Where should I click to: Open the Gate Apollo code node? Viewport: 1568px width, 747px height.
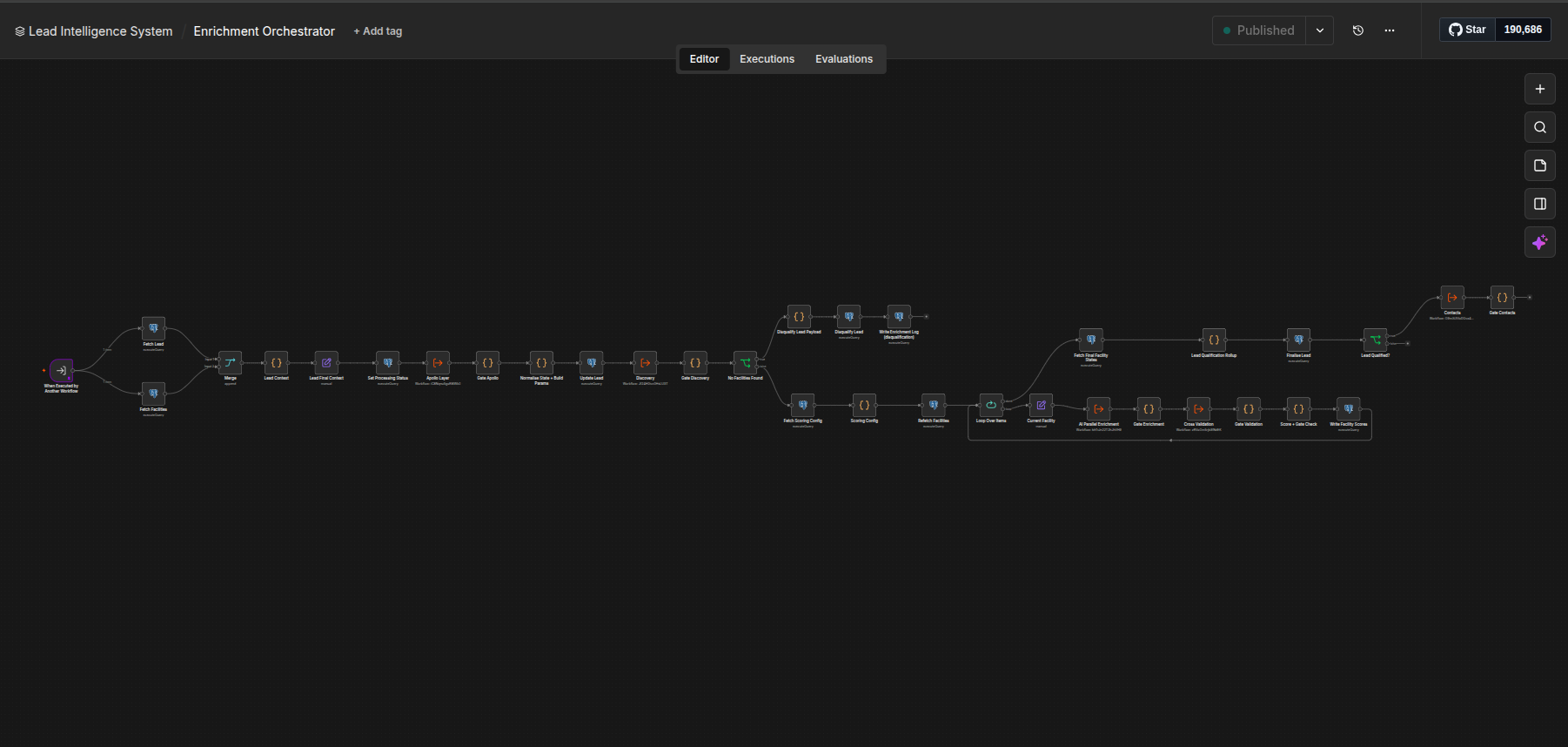click(x=487, y=362)
